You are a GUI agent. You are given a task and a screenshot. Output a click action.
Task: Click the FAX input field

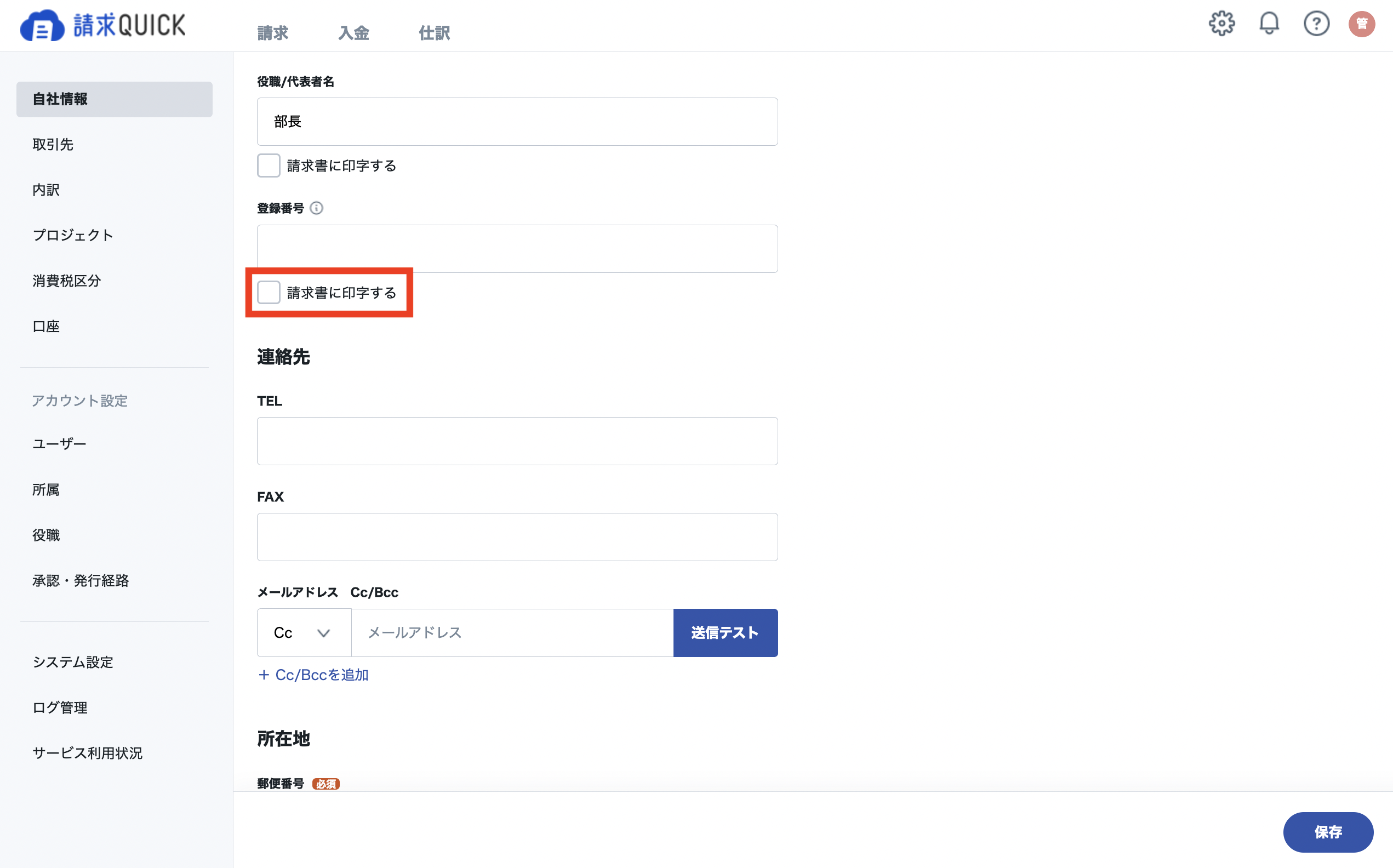[x=517, y=537]
